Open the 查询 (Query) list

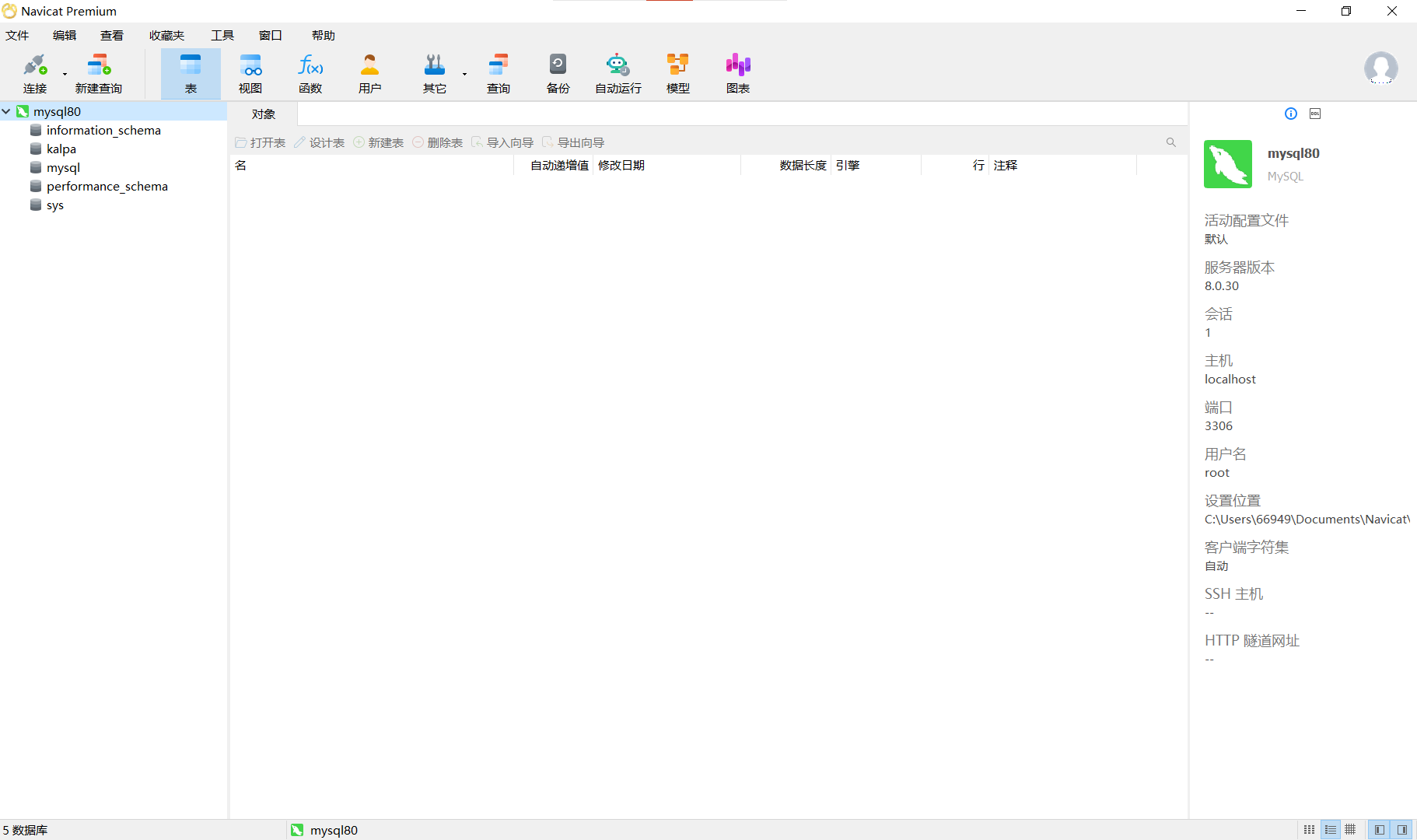[x=499, y=74]
